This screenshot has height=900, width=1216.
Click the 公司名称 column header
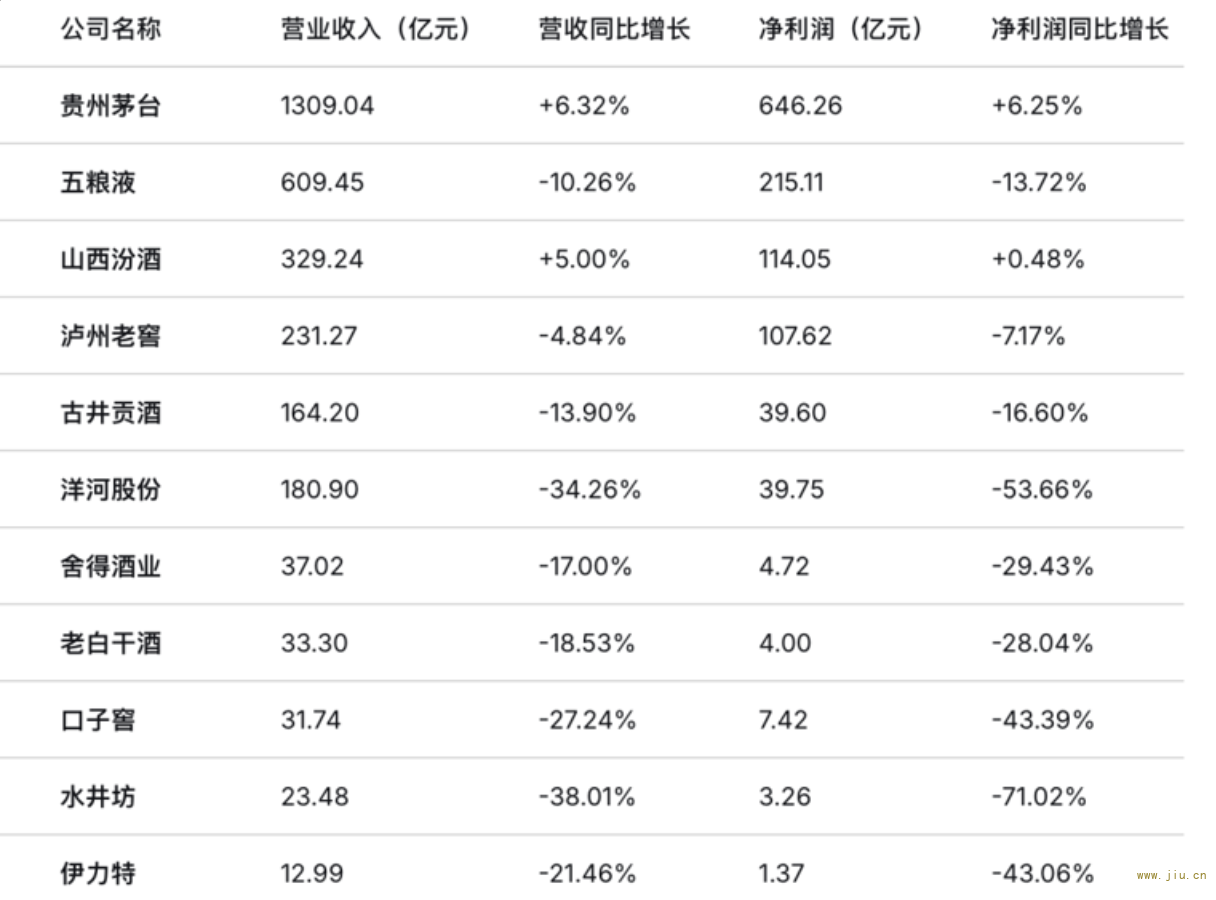coord(110,30)
